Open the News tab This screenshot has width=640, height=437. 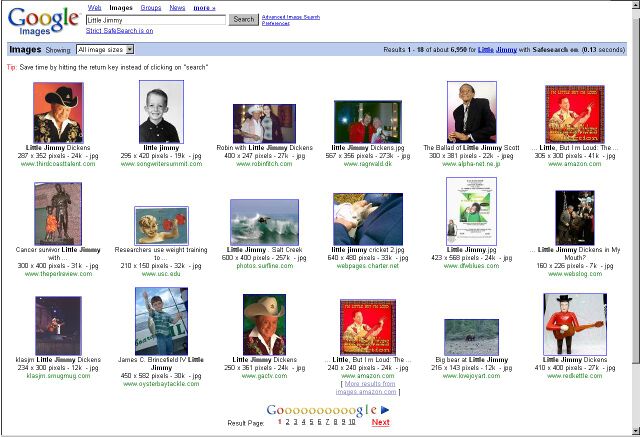(177, 7)
